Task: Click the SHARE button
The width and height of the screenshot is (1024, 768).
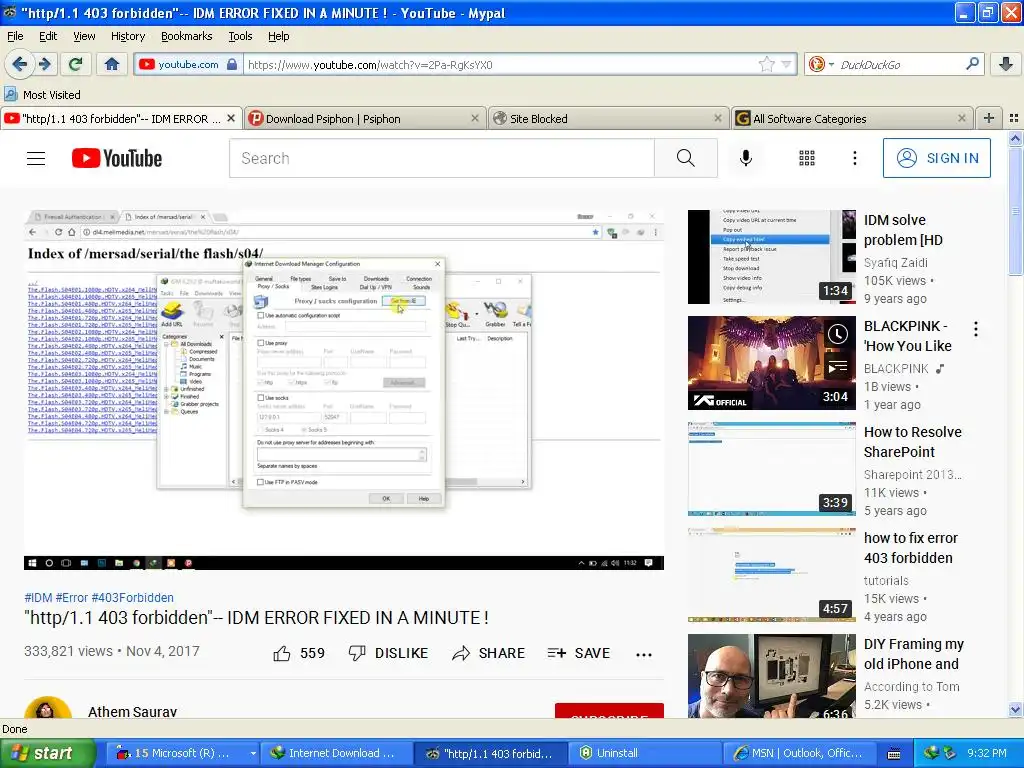Action: tap(488, 653)
